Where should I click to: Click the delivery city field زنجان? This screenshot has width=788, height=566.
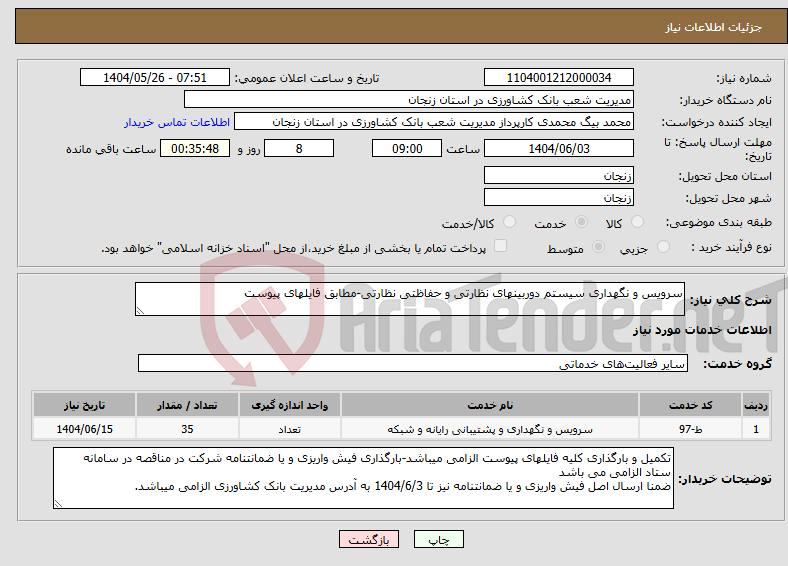pos(558,198)
